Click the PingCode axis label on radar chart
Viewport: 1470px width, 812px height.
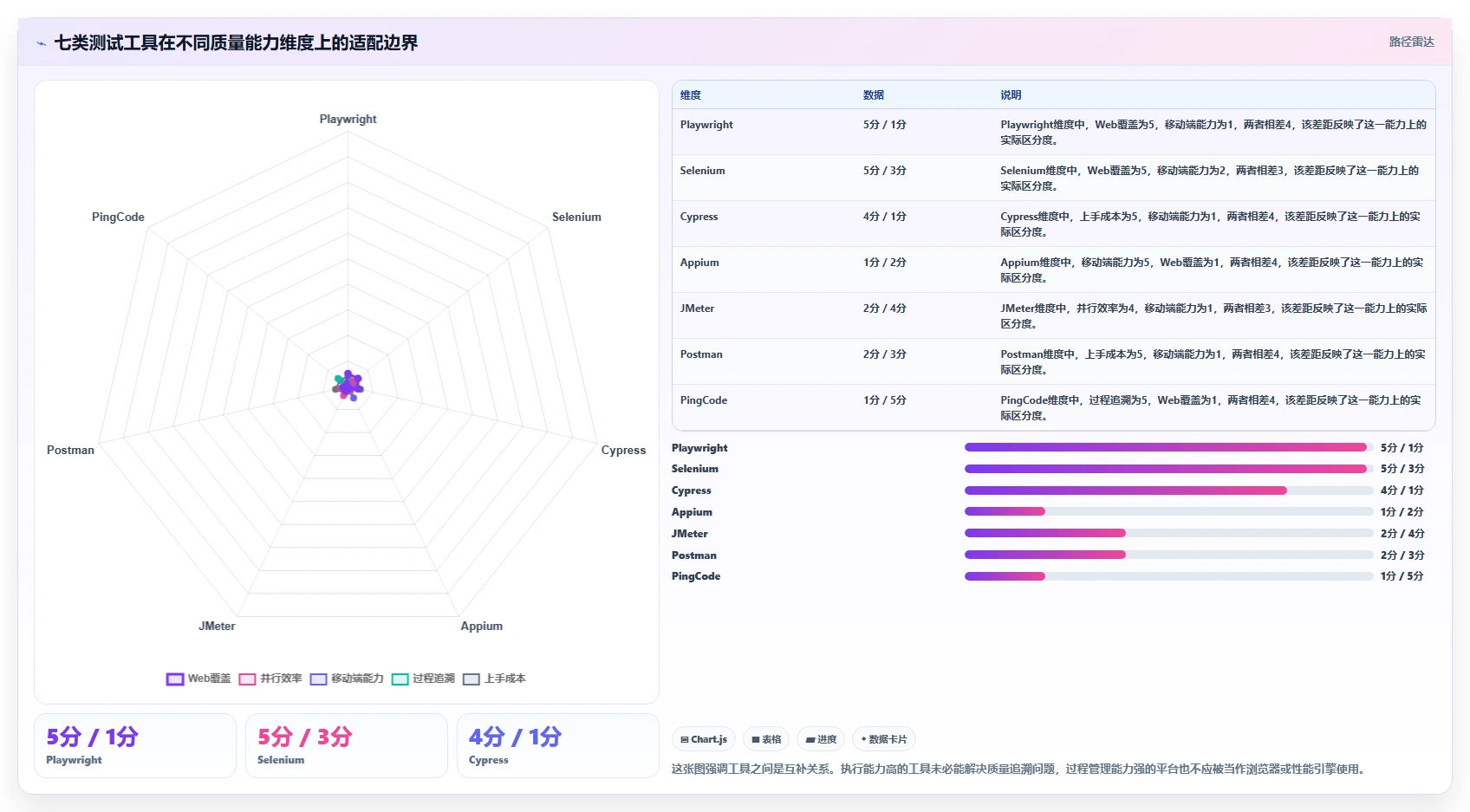click(x=118, y=217)
